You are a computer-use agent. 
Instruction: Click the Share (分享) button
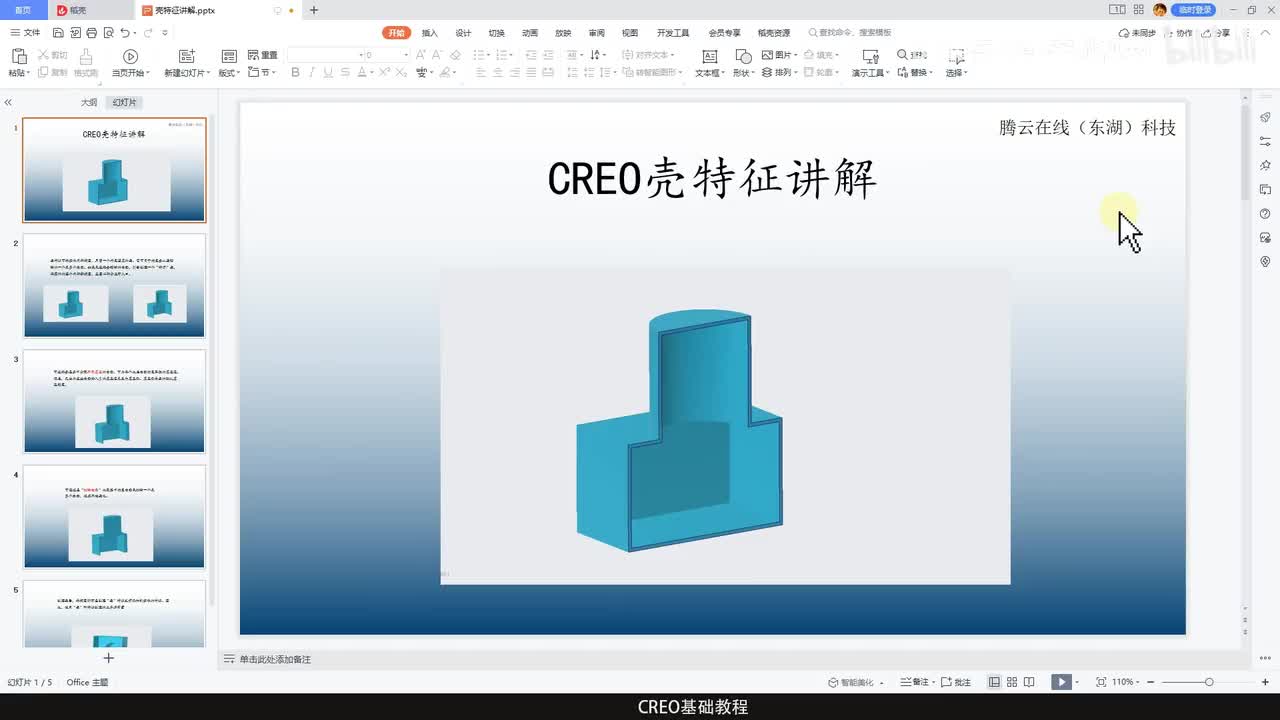pyautogui.click(x=1218, y=33)
